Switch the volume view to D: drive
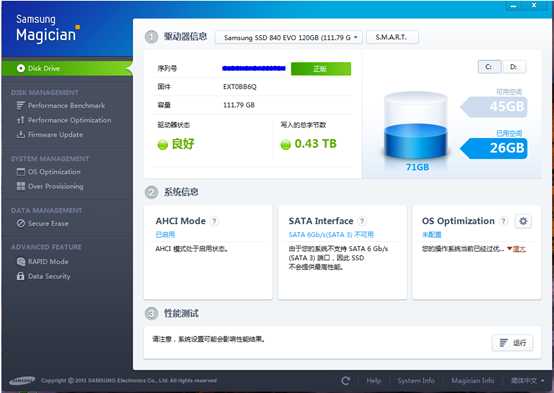The width and height of the screenshot is (554, 393). 513,67
